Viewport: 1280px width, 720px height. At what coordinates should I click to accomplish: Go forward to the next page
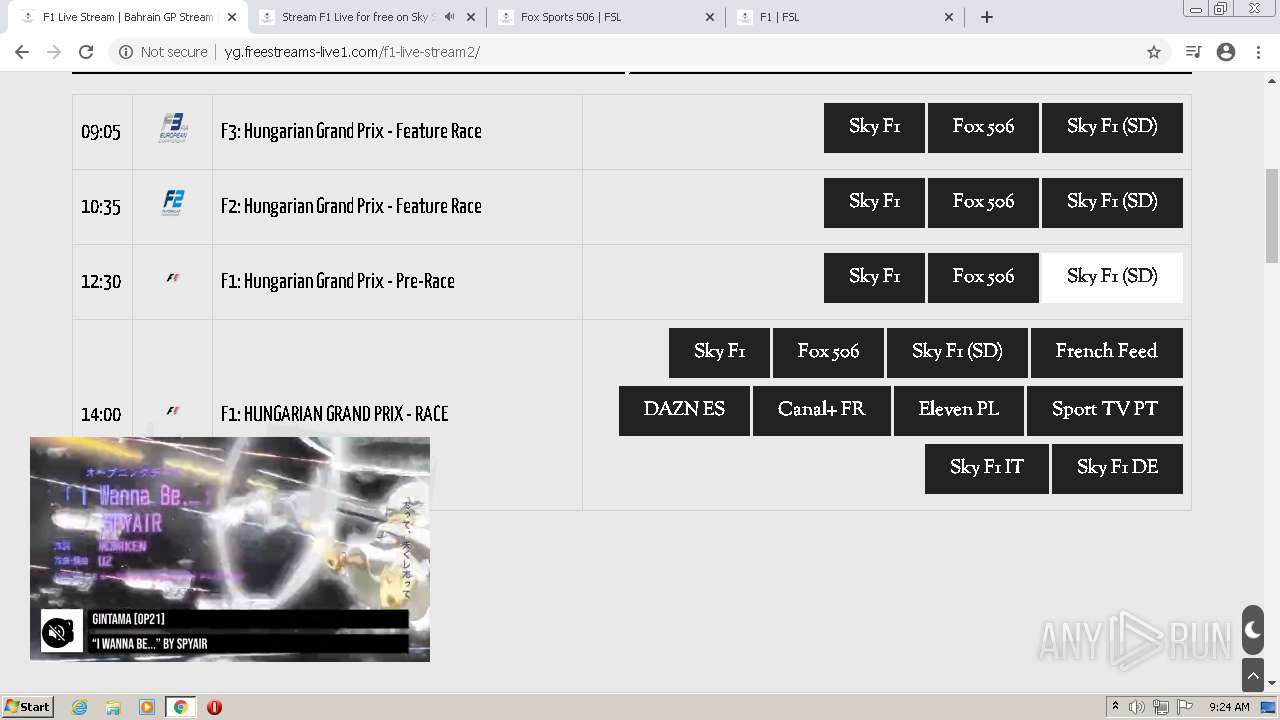point(54,52)
